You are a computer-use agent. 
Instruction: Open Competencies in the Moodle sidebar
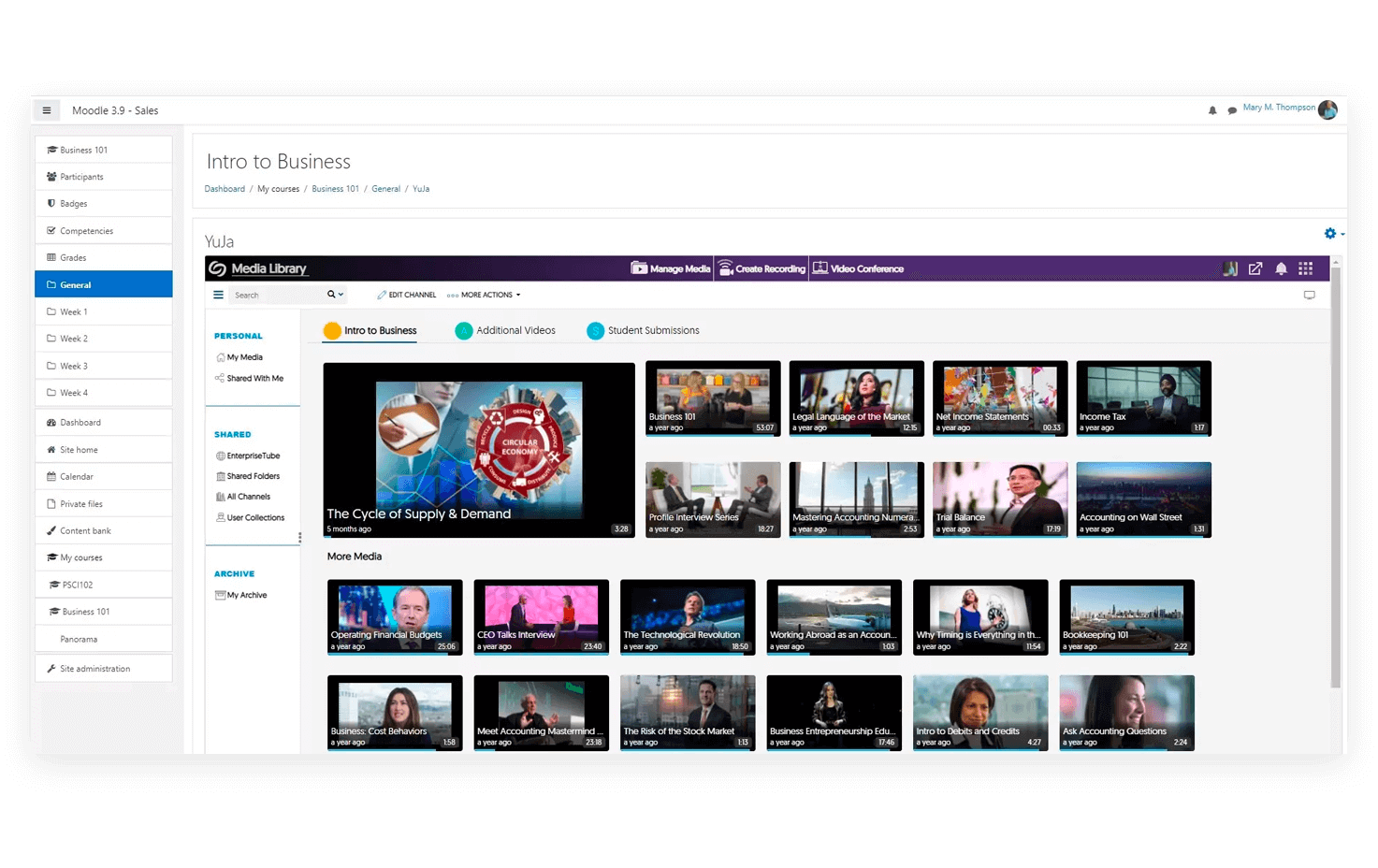pyautogui.click(x=104, y=230)
